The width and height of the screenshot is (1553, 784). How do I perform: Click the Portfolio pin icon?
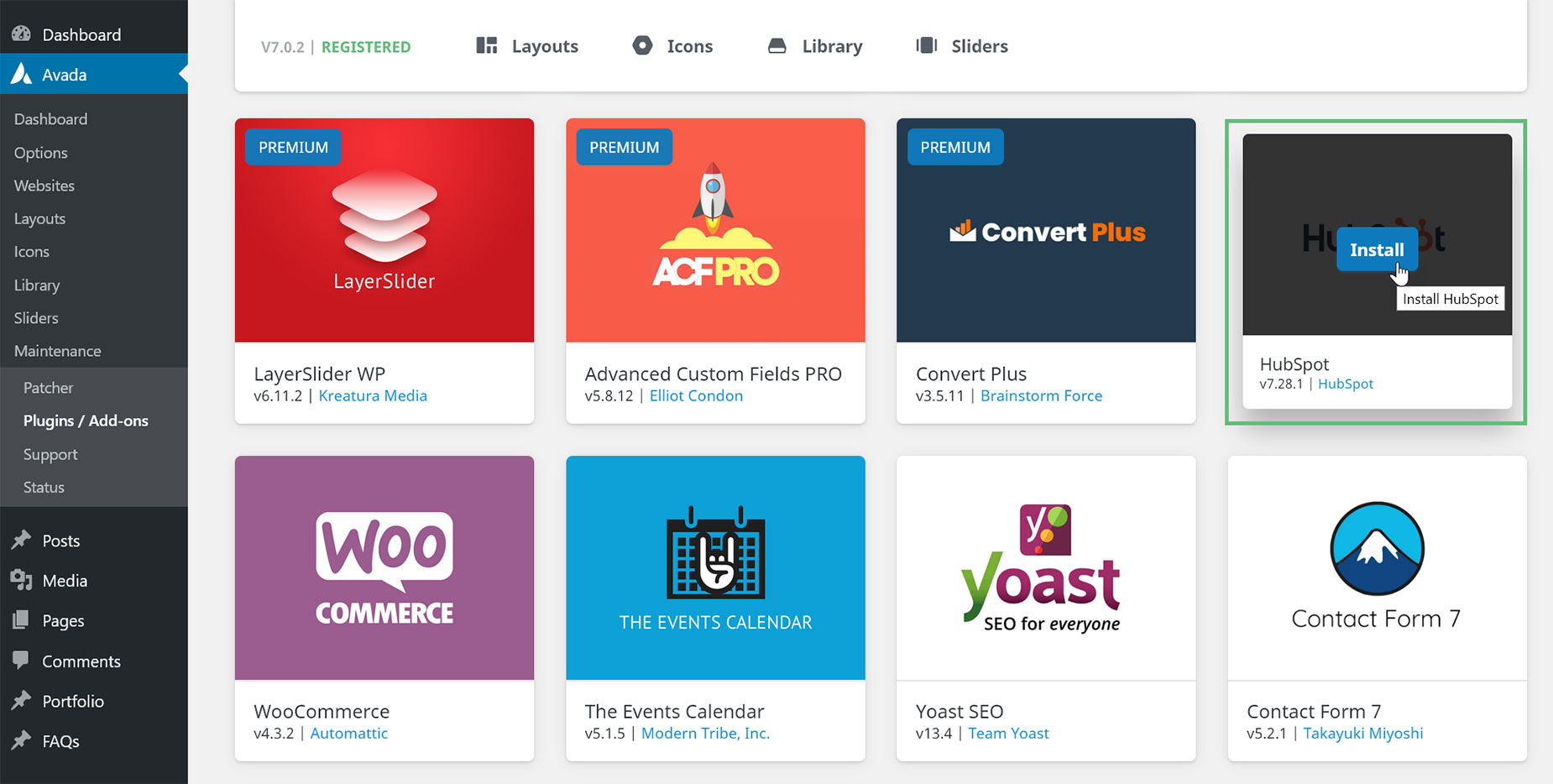(21, 700)
